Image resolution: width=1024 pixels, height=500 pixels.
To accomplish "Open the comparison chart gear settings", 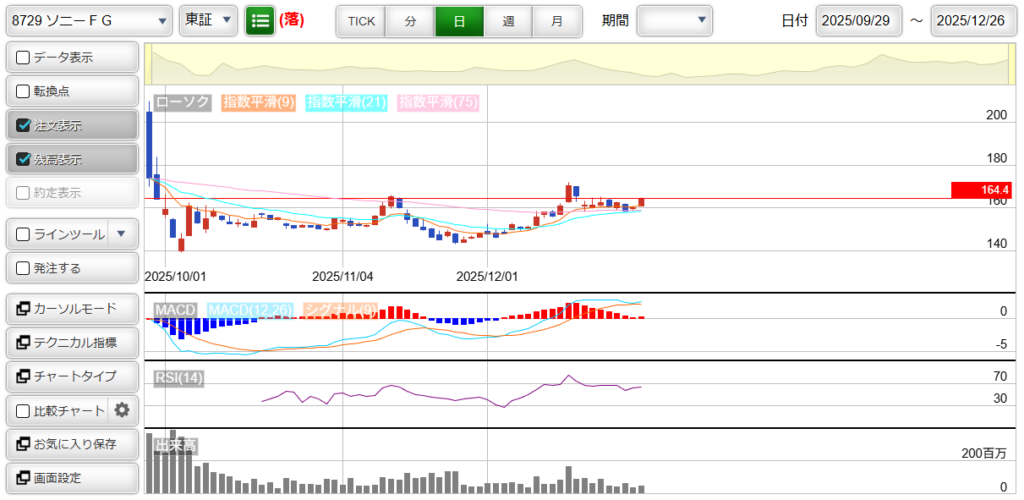I will pyautogui.click(x=122, y=410).
